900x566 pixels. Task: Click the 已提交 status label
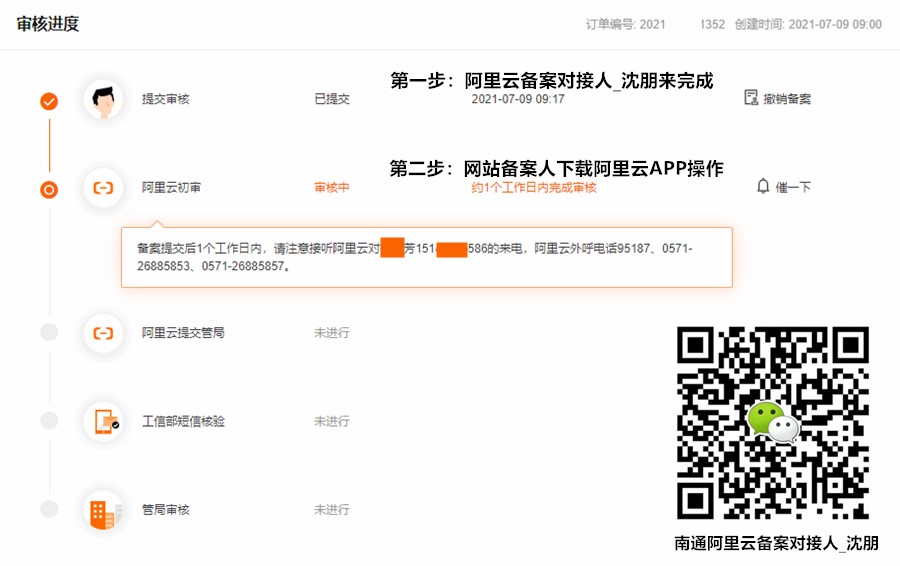(332, 99)
